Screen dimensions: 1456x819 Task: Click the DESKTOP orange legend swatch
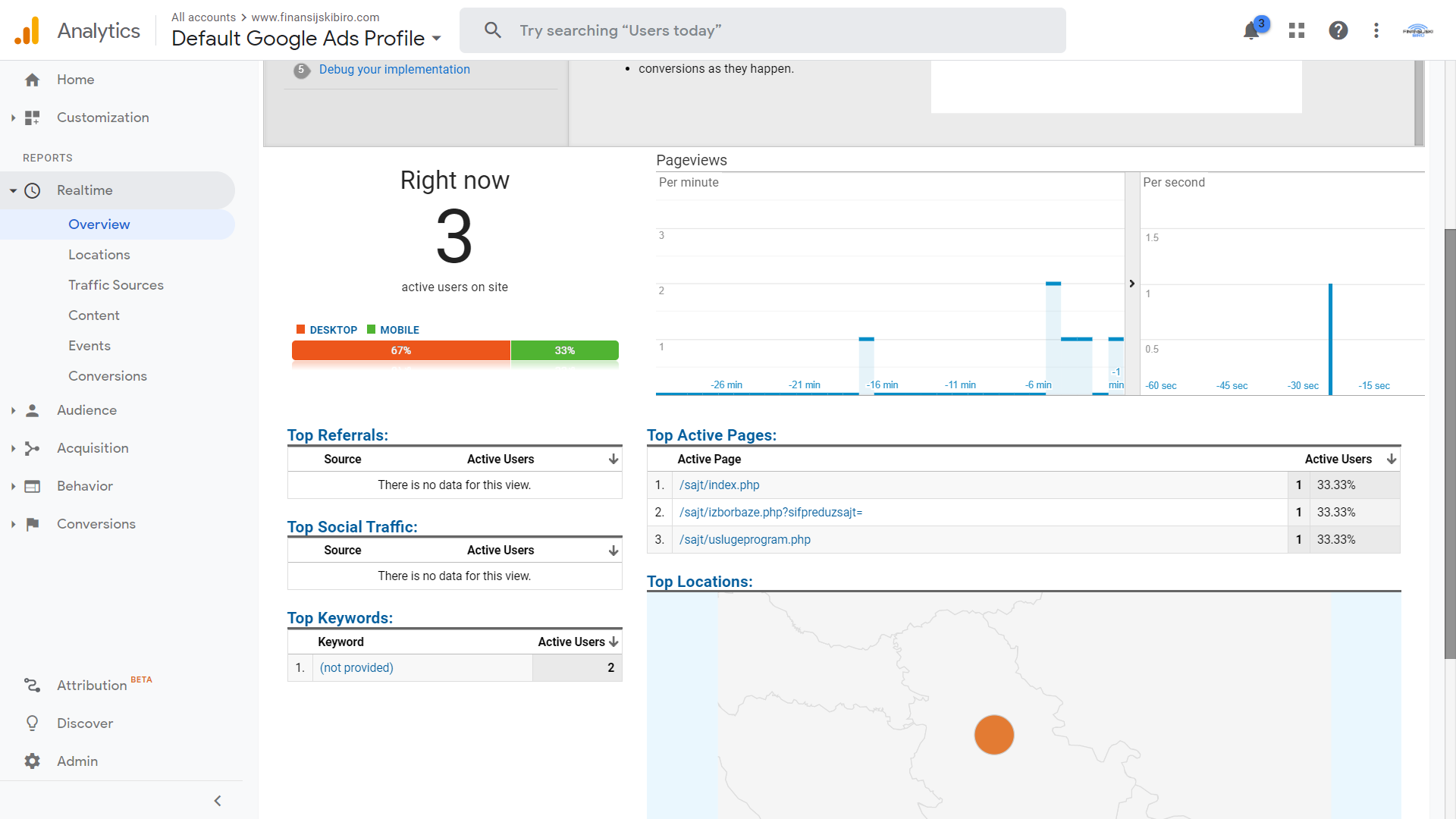tap(300, 329)
